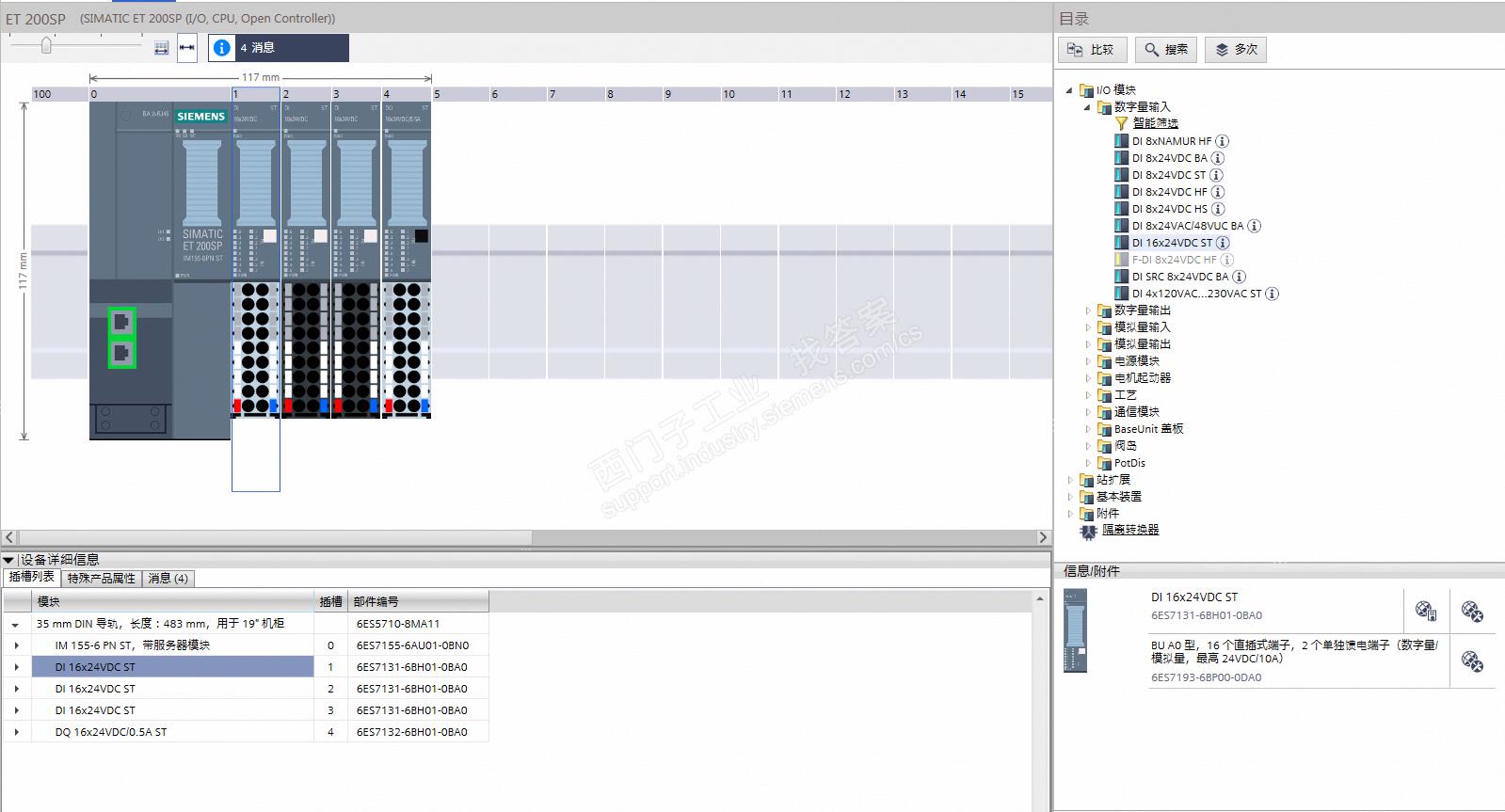The height and width of the screenshot is (812, 1505).
Task: Expand the 附件 tree node
Action: coord(1069,514)
